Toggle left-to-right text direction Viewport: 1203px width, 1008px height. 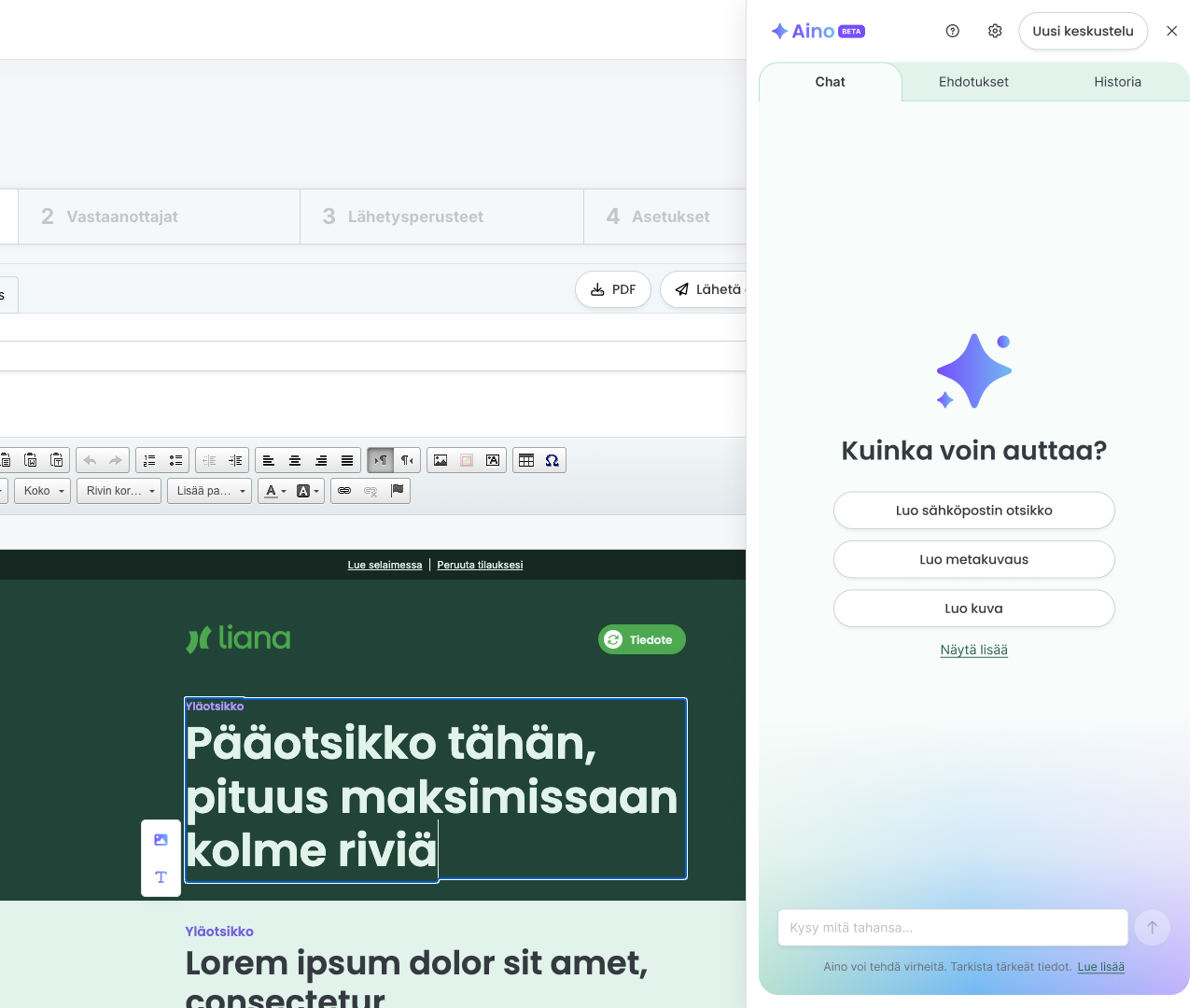coord(381,460)
